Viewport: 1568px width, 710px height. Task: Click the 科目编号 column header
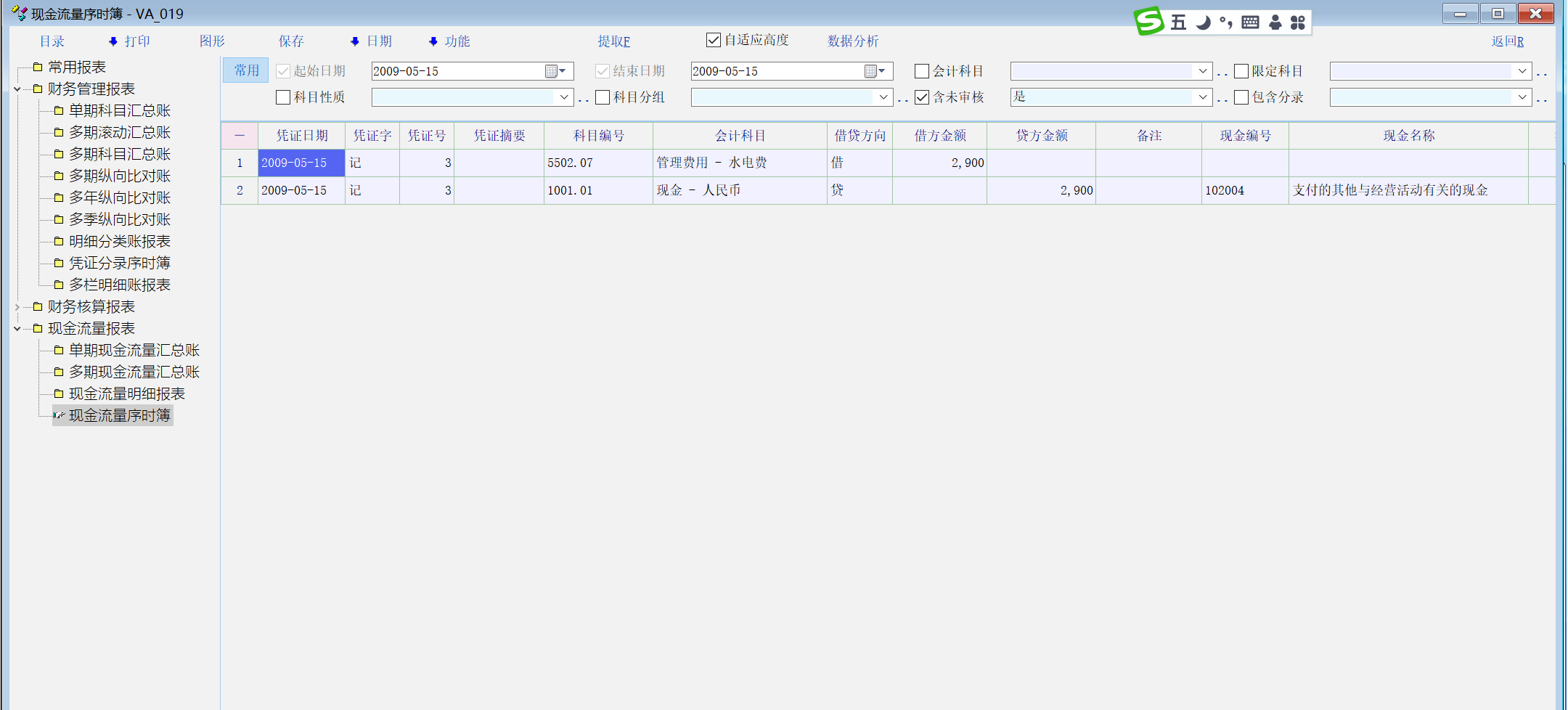click(599, 136)
